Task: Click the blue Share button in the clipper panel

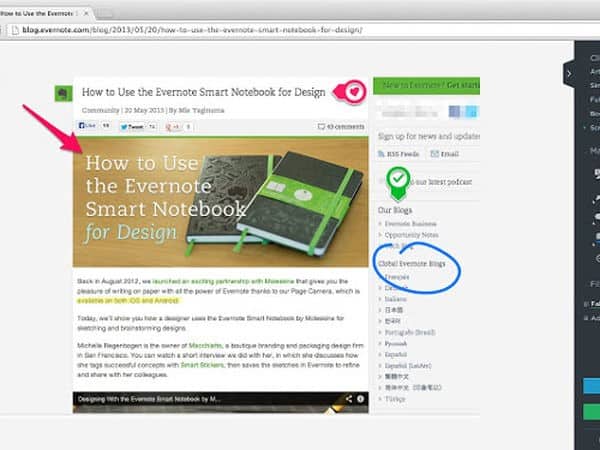Action: click(592, 386)
